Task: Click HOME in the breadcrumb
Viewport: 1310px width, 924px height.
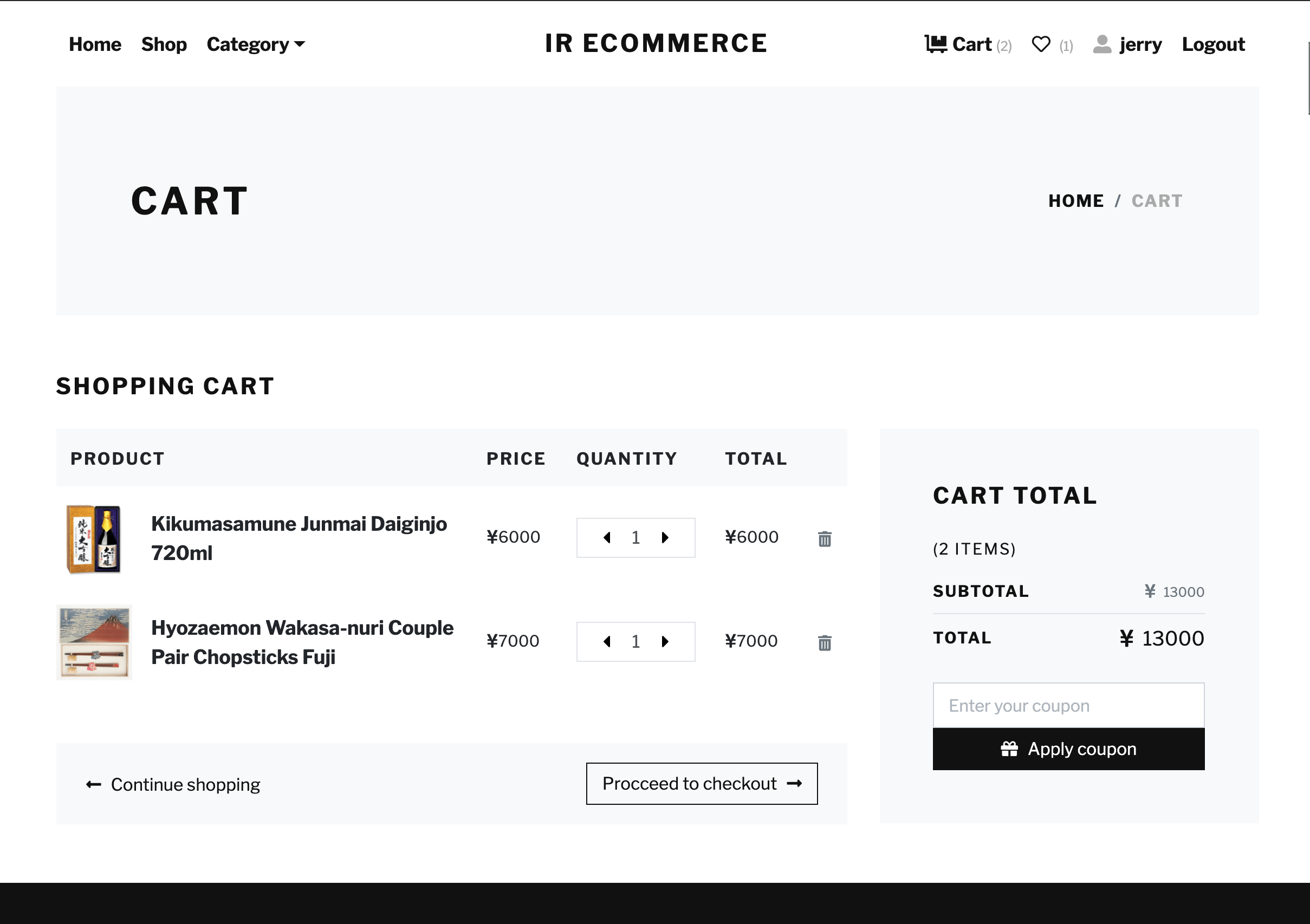Action: click(1075, 201)
